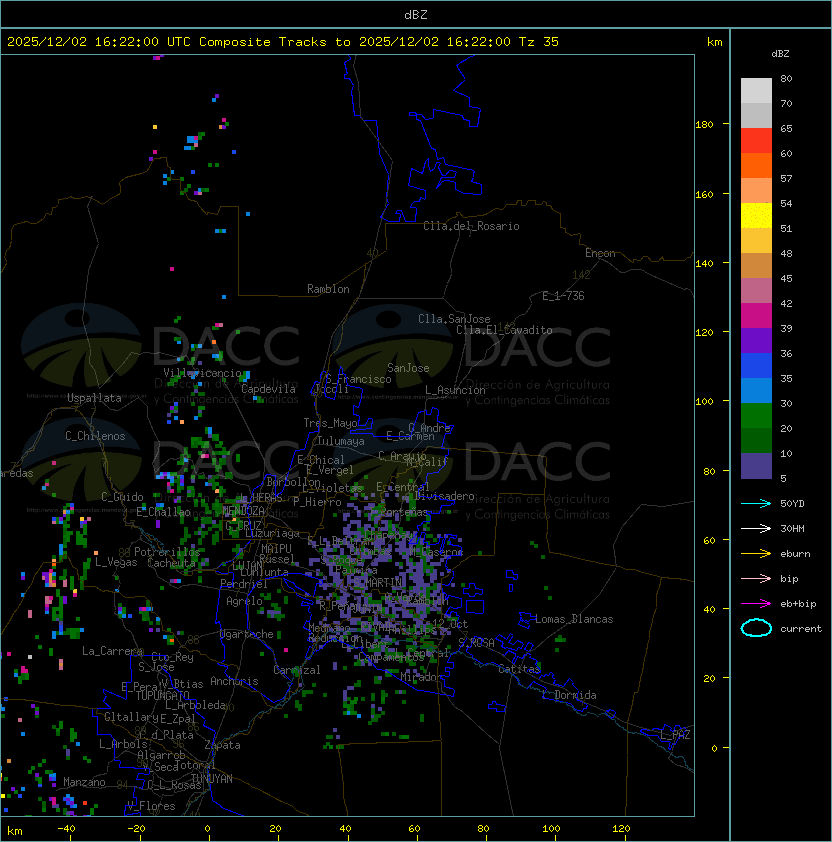Viewport: 832px width, 842px height.
Task: Click the 'SanJose' label near S_Francisco
Action: point(408,368)
